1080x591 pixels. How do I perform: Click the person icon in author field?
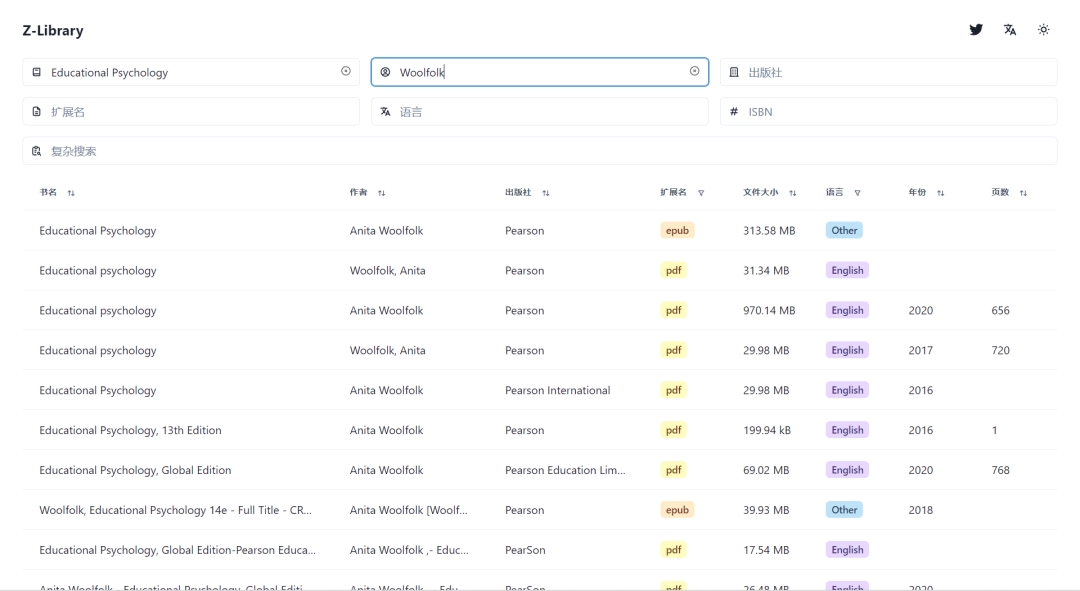click(385, 72)
